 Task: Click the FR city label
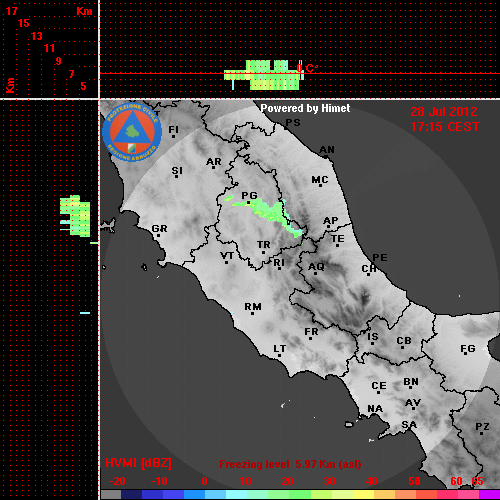(x=311, y=332)
